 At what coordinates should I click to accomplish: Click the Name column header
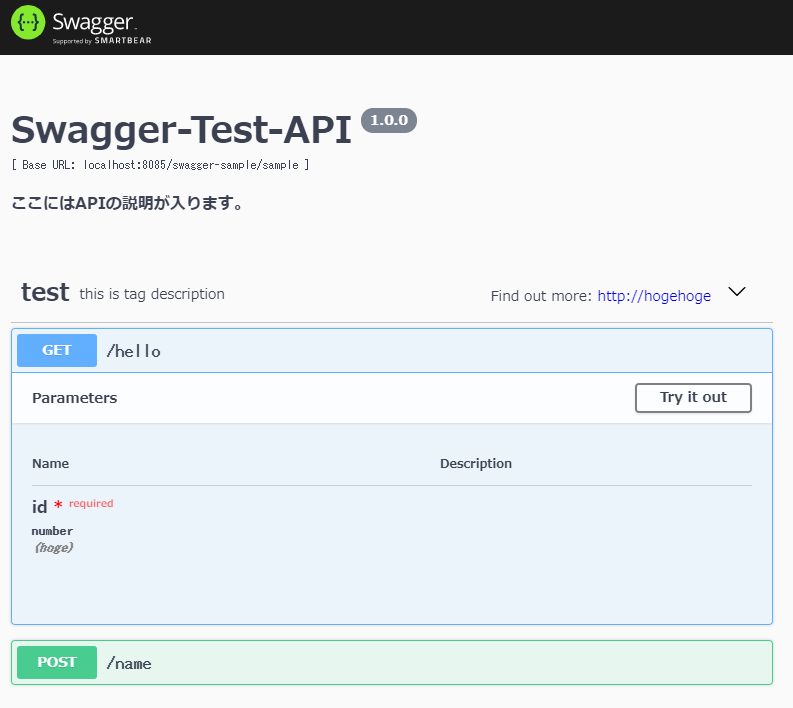click(51, 463)
